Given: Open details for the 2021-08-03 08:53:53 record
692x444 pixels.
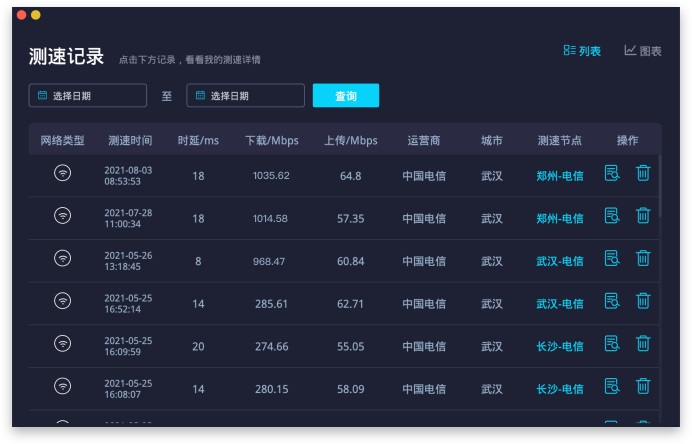Looking at the screenshot, I should (612, 174).
